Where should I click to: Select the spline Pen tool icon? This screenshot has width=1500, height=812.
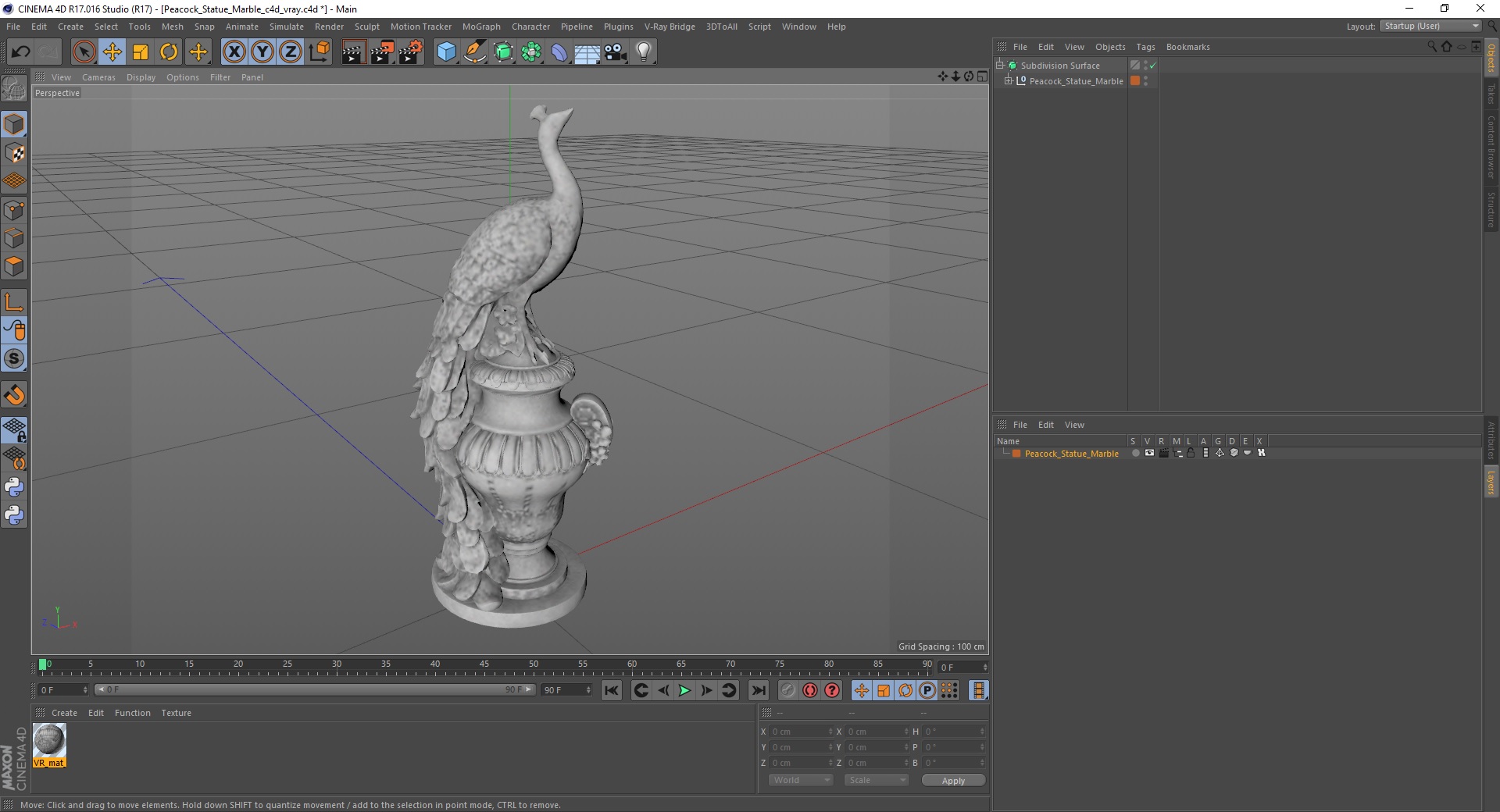[x=475, y=52]
